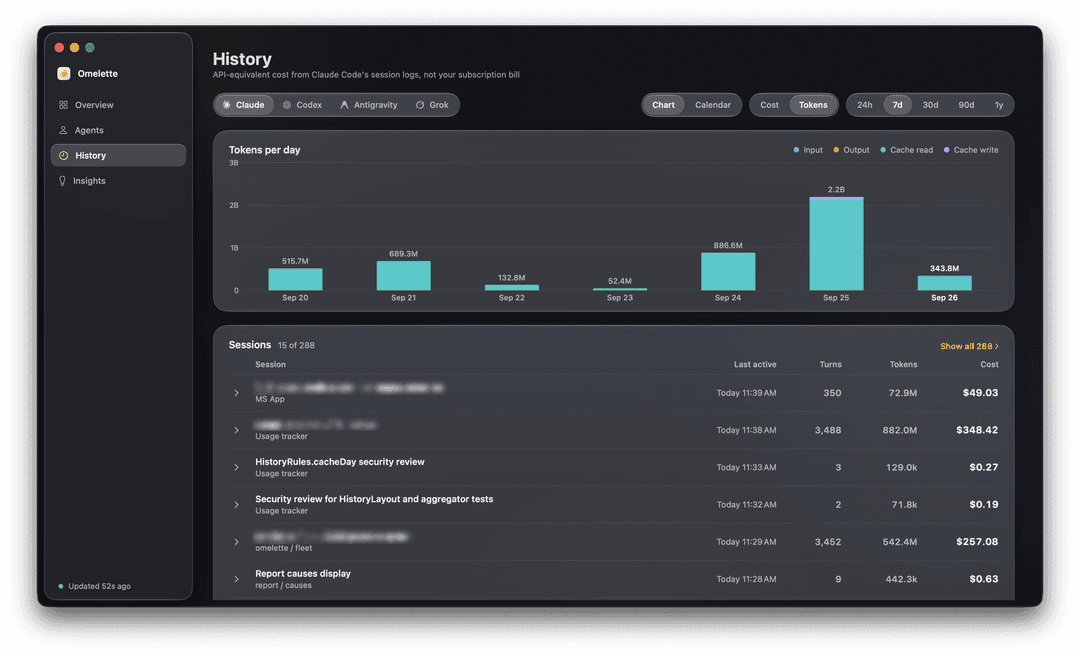Switch metric to Tokens
Viewport: 1080px width, 656px height.
point(813,105)
